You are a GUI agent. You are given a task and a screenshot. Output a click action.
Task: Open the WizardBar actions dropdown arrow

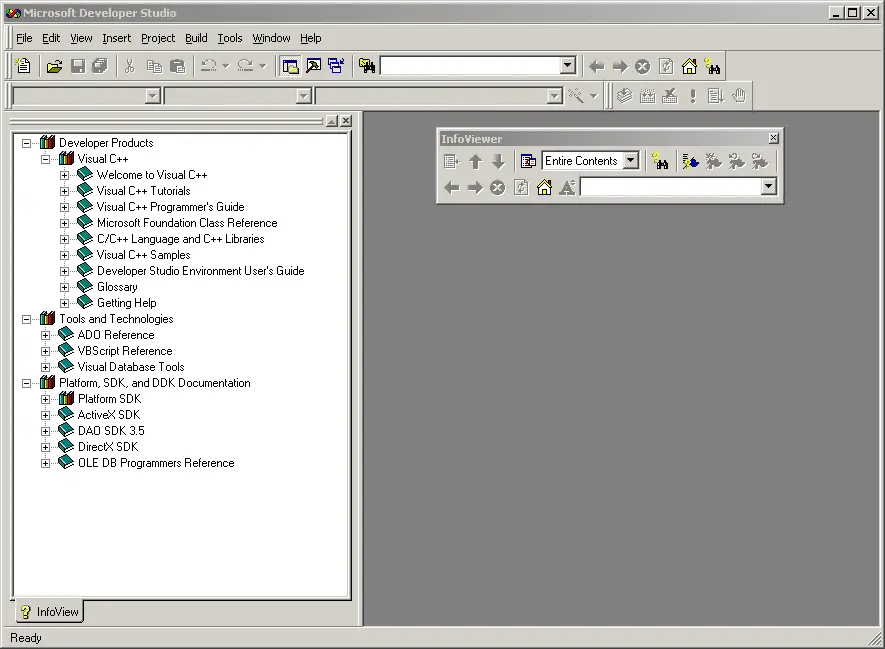pos(593,95)
